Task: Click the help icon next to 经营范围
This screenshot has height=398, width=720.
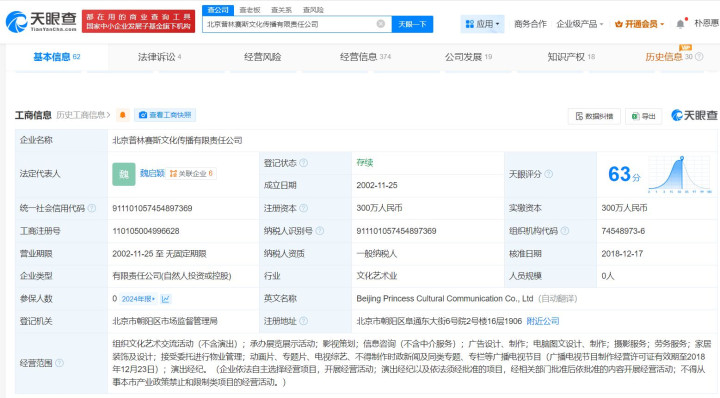Action: [59, 363]
